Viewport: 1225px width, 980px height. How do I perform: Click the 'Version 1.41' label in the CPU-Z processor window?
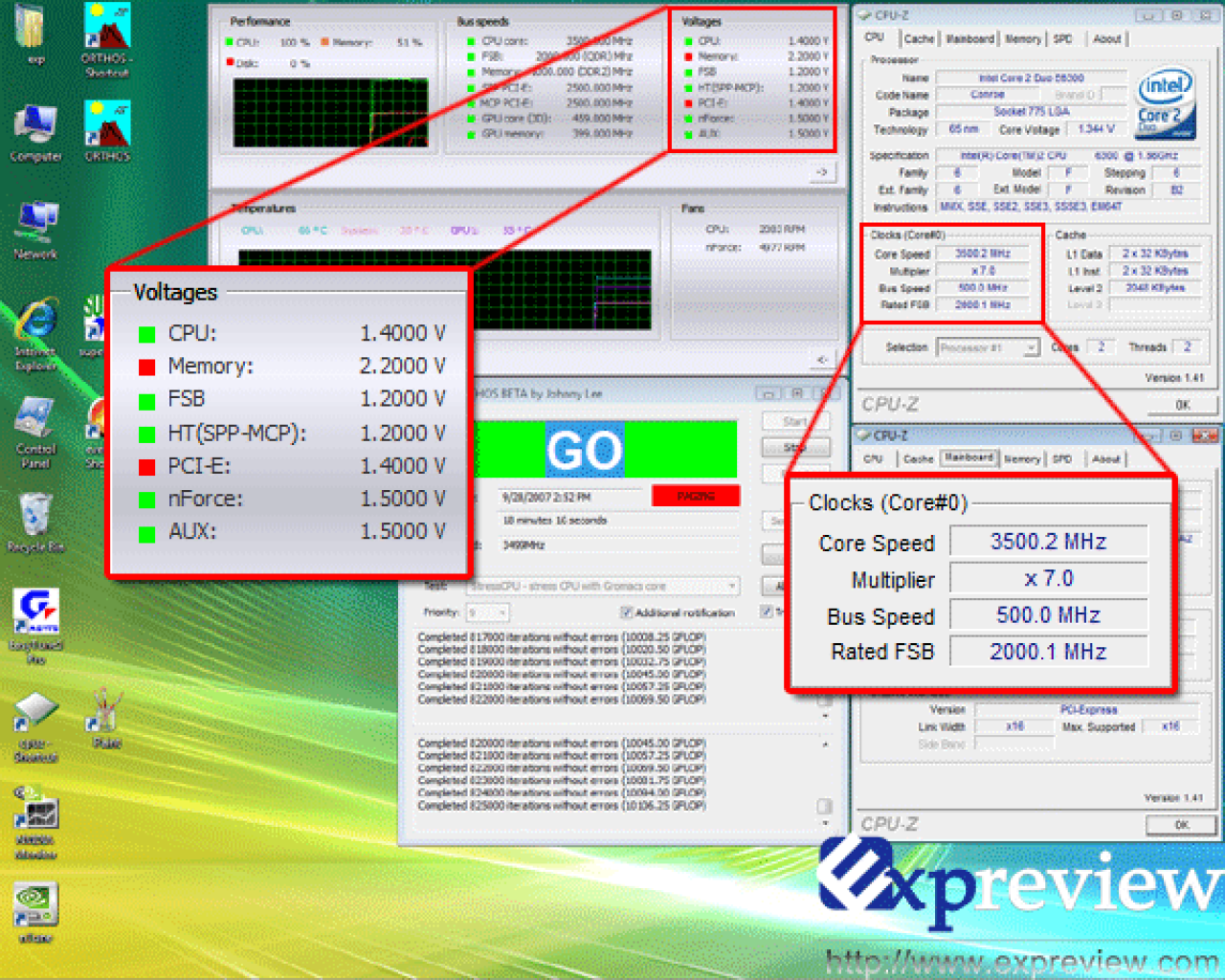coord(1174,378)
